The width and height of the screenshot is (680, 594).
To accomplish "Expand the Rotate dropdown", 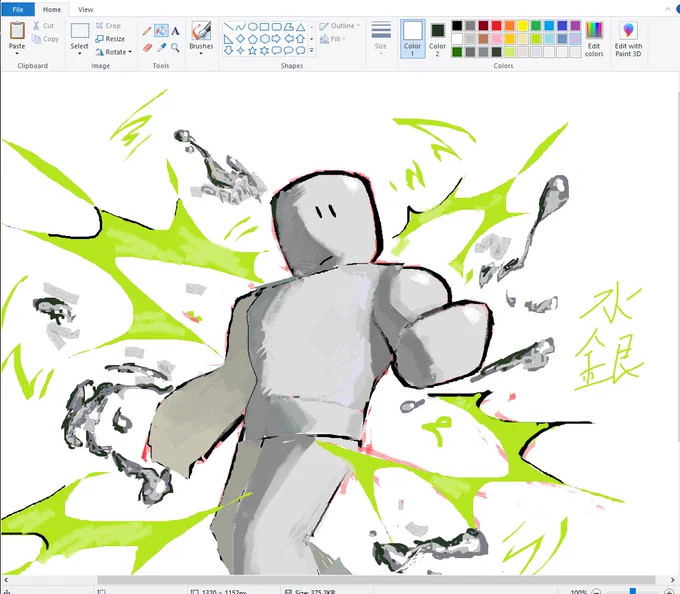I will click(x=130, y=52).
